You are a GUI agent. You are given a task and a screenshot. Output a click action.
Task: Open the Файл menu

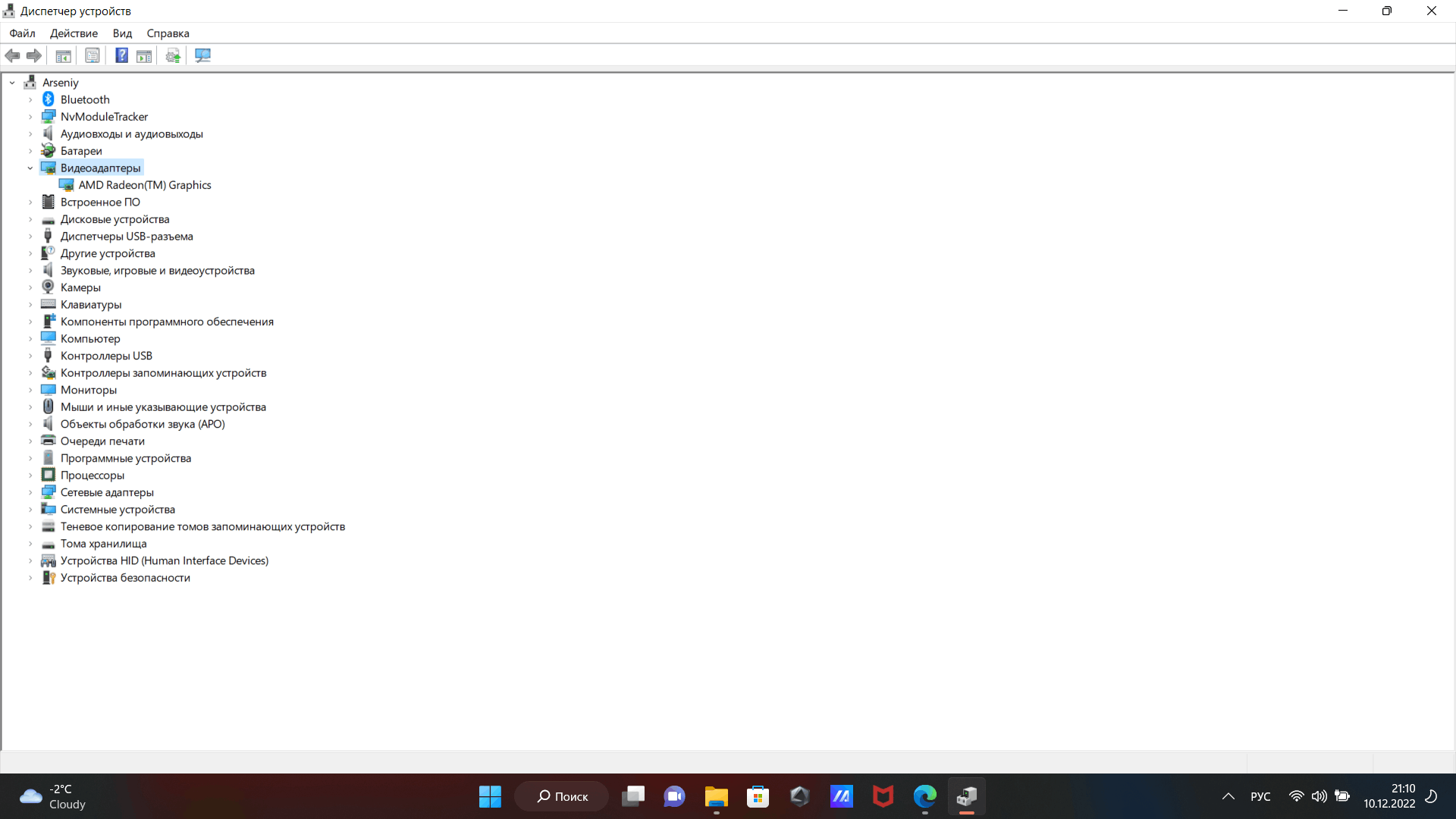point(21,33)
